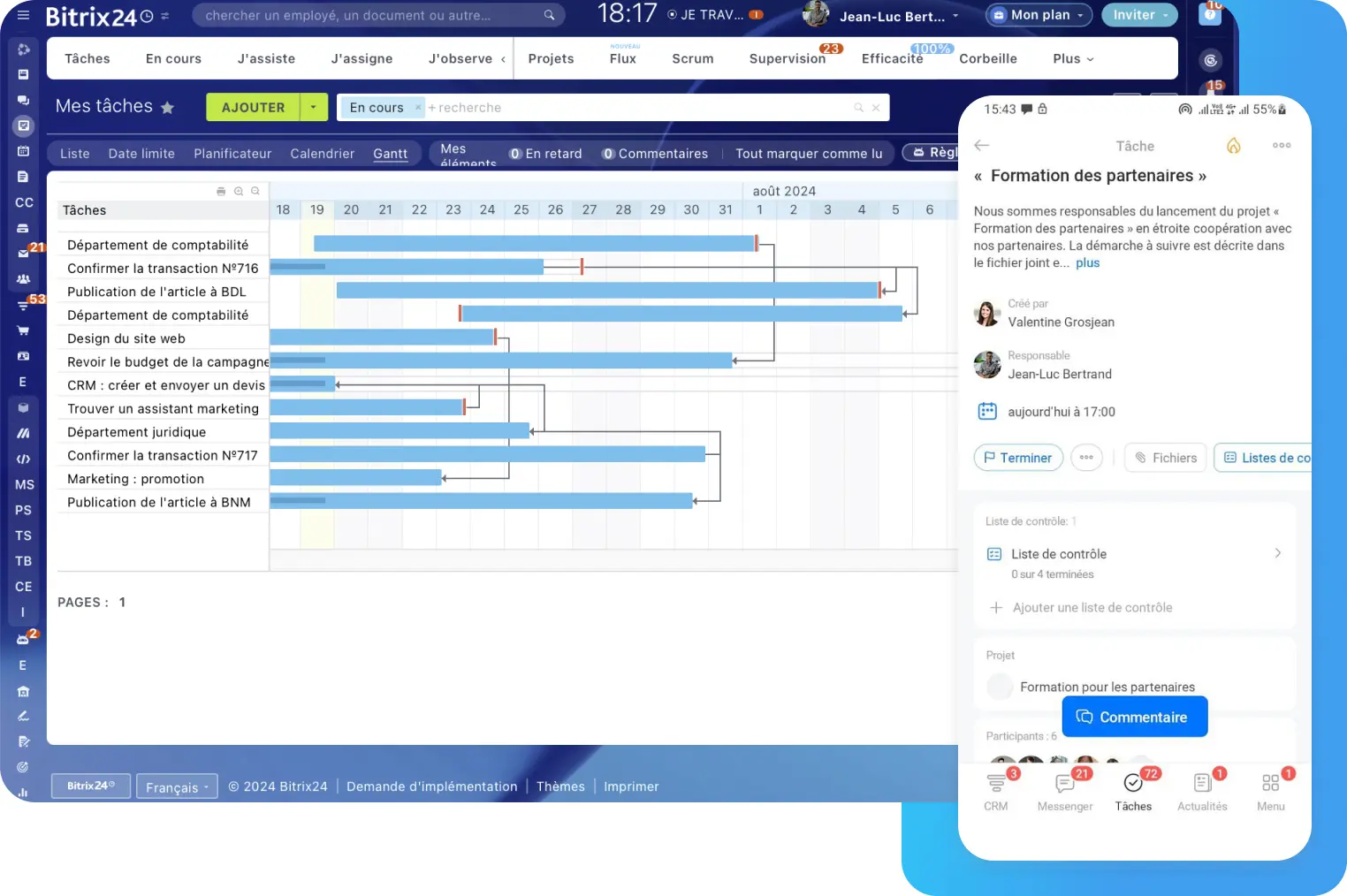Go back with the mobile arrow icon

[981, 146]
